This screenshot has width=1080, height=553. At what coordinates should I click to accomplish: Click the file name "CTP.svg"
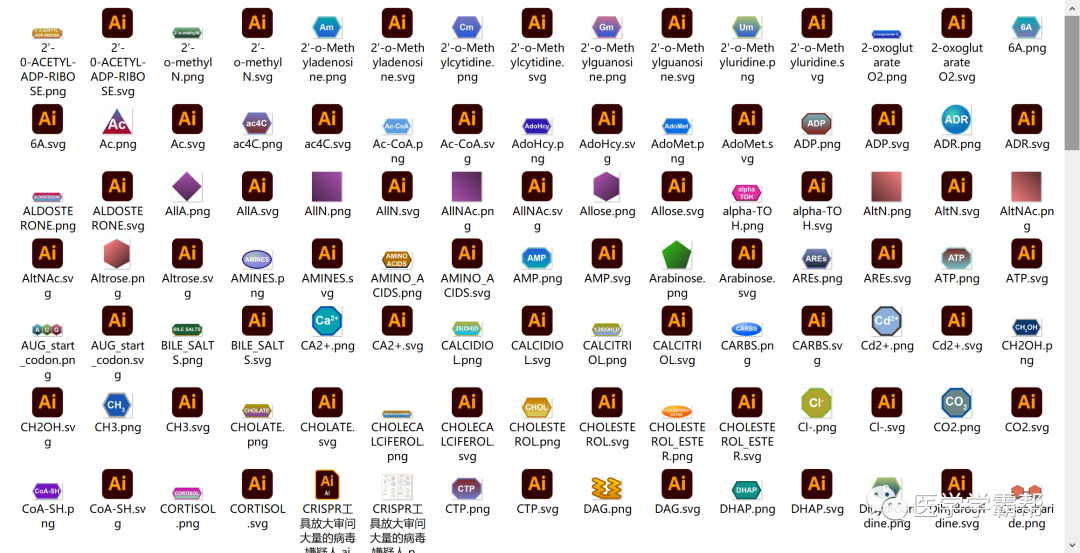[x=537, y=509]
